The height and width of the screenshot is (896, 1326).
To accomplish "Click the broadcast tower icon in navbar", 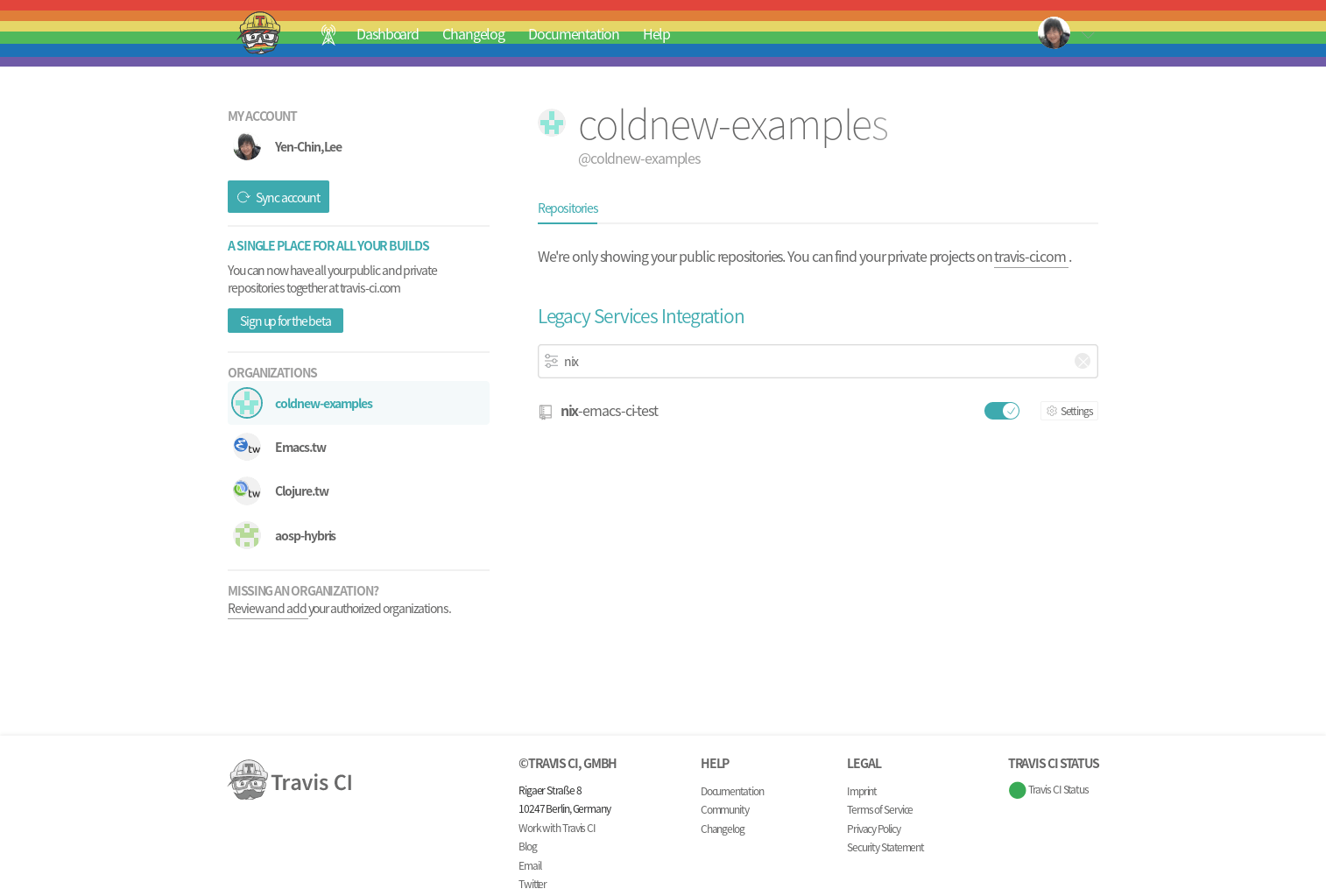I will (x=328, y=34).
